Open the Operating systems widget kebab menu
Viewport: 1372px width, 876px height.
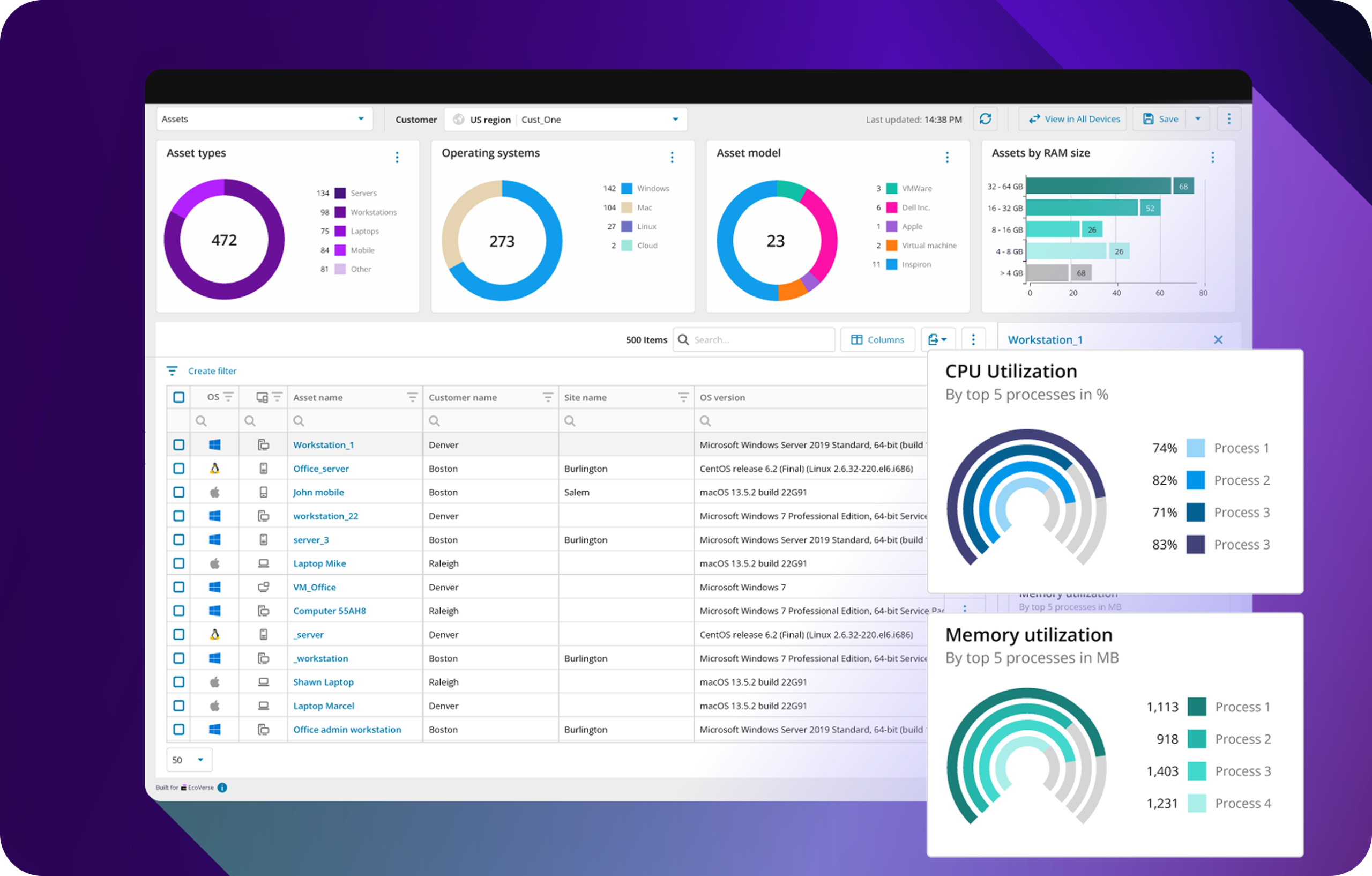672,157
